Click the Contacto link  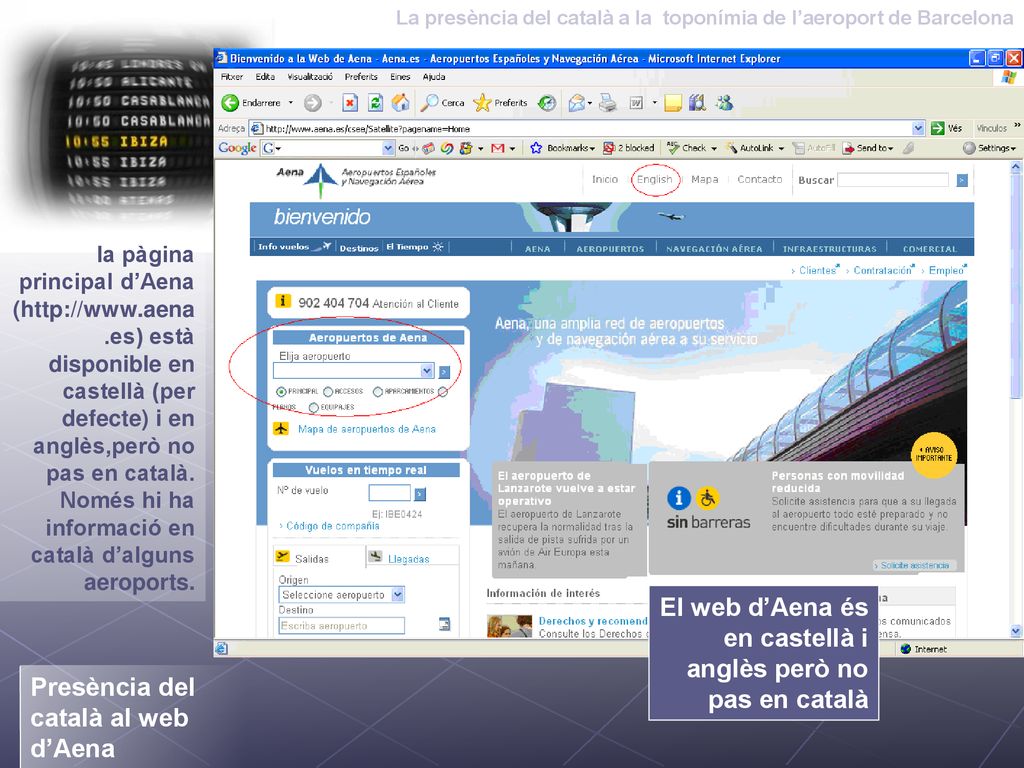760,179
